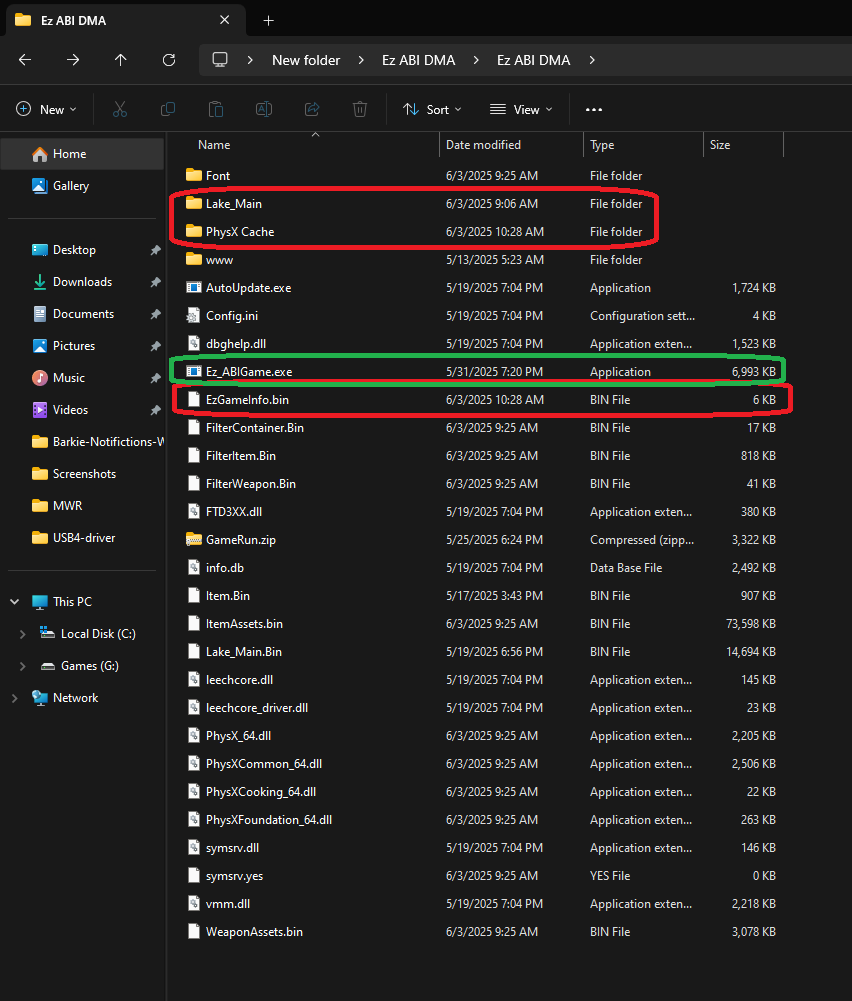852x1001 pixels.
Task: Open the Sort dropdown menu
Action: (432, 110)
